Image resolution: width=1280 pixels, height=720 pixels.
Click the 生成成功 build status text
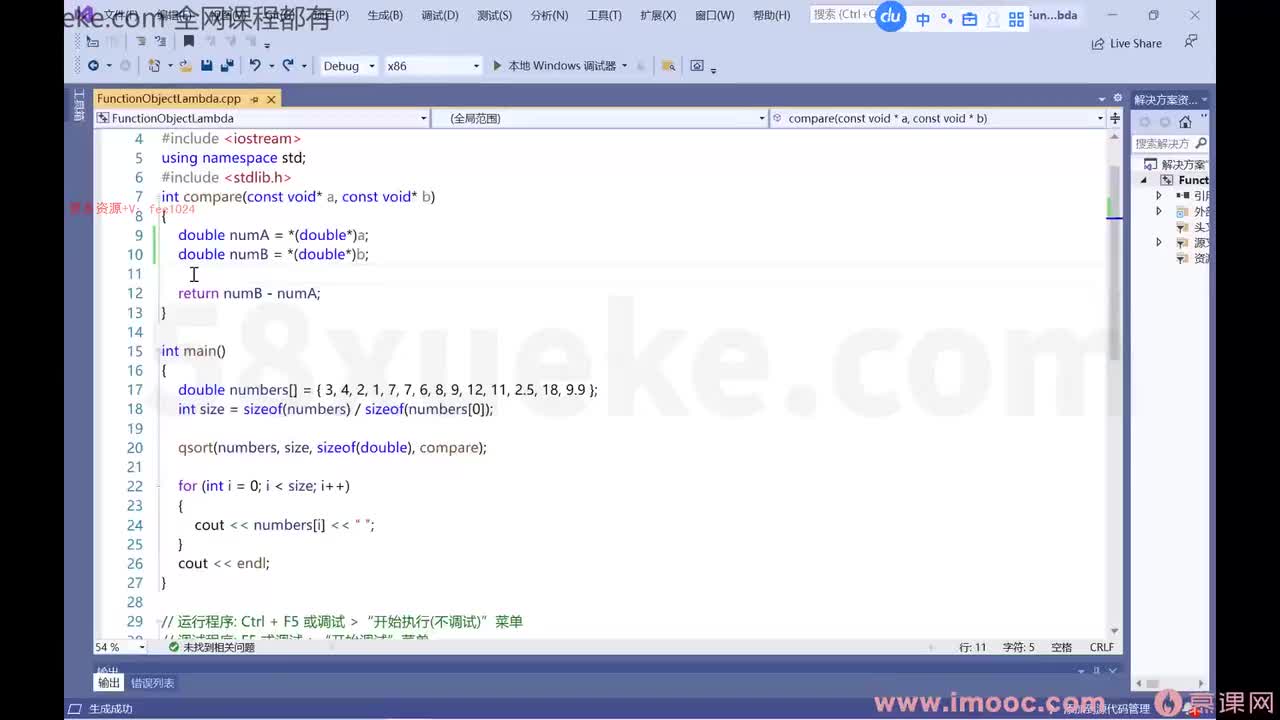click(110, 708)
